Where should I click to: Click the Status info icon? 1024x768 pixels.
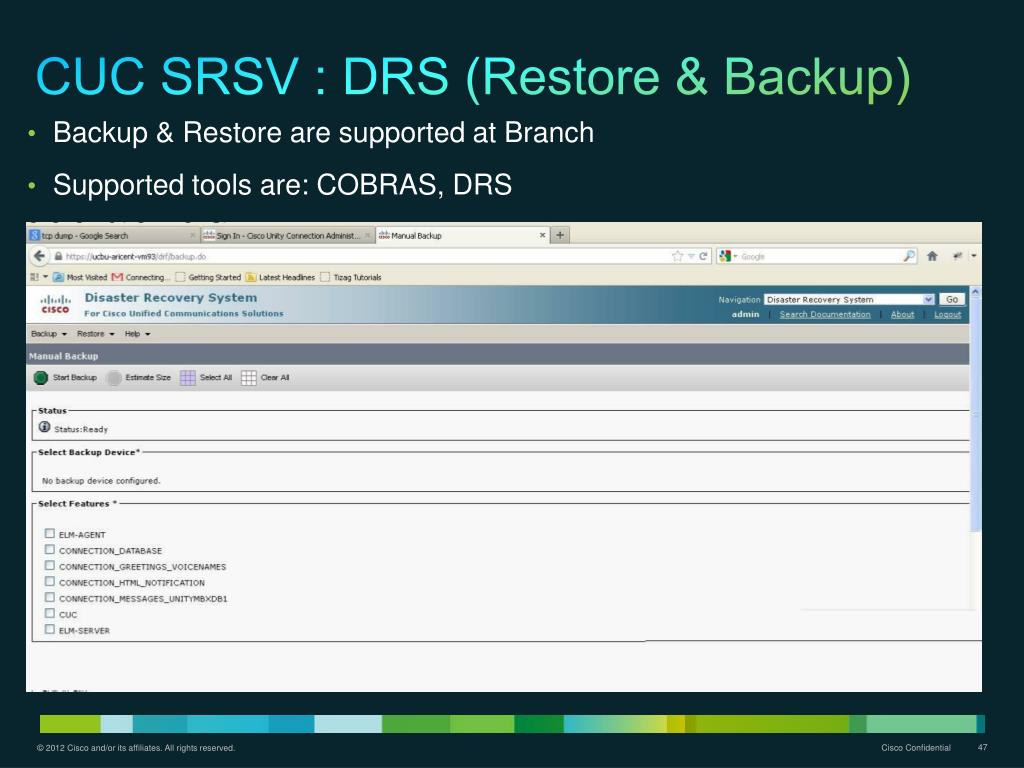[x=44, y=427]
